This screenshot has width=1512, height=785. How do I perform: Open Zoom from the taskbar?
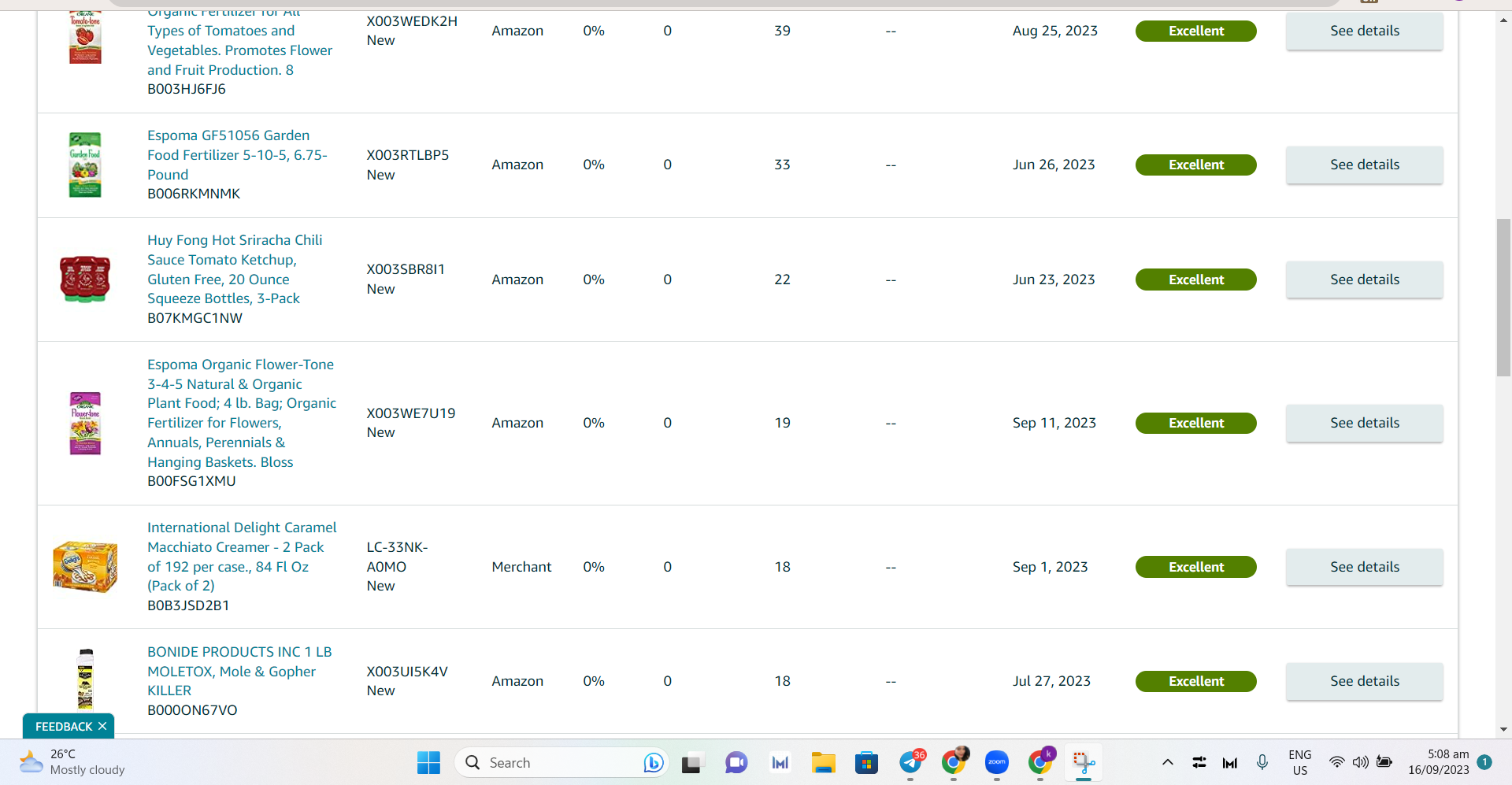click(997, 762)
